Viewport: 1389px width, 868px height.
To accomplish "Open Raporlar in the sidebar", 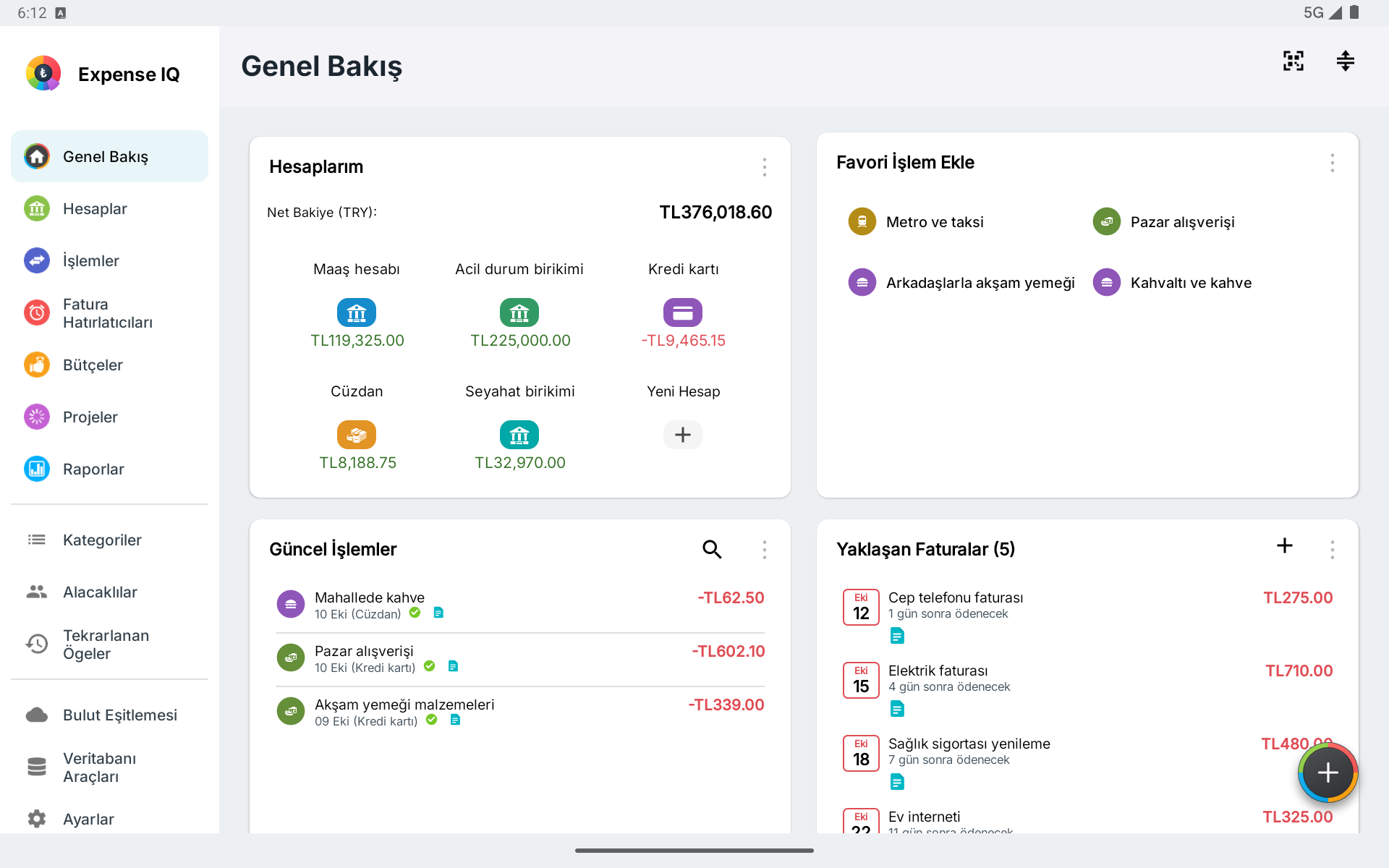I will [109, 469].
